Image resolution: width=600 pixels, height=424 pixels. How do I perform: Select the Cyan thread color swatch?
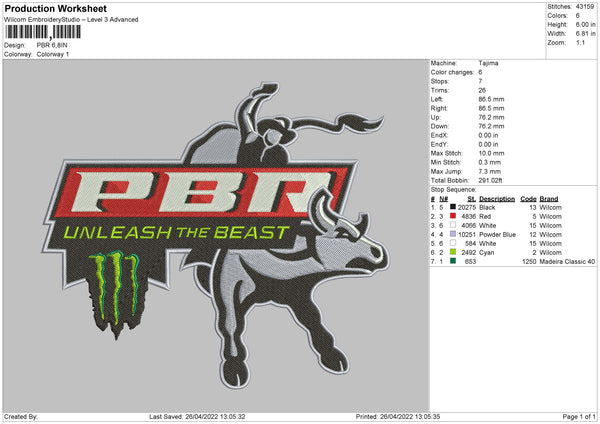tap(453, 252)
